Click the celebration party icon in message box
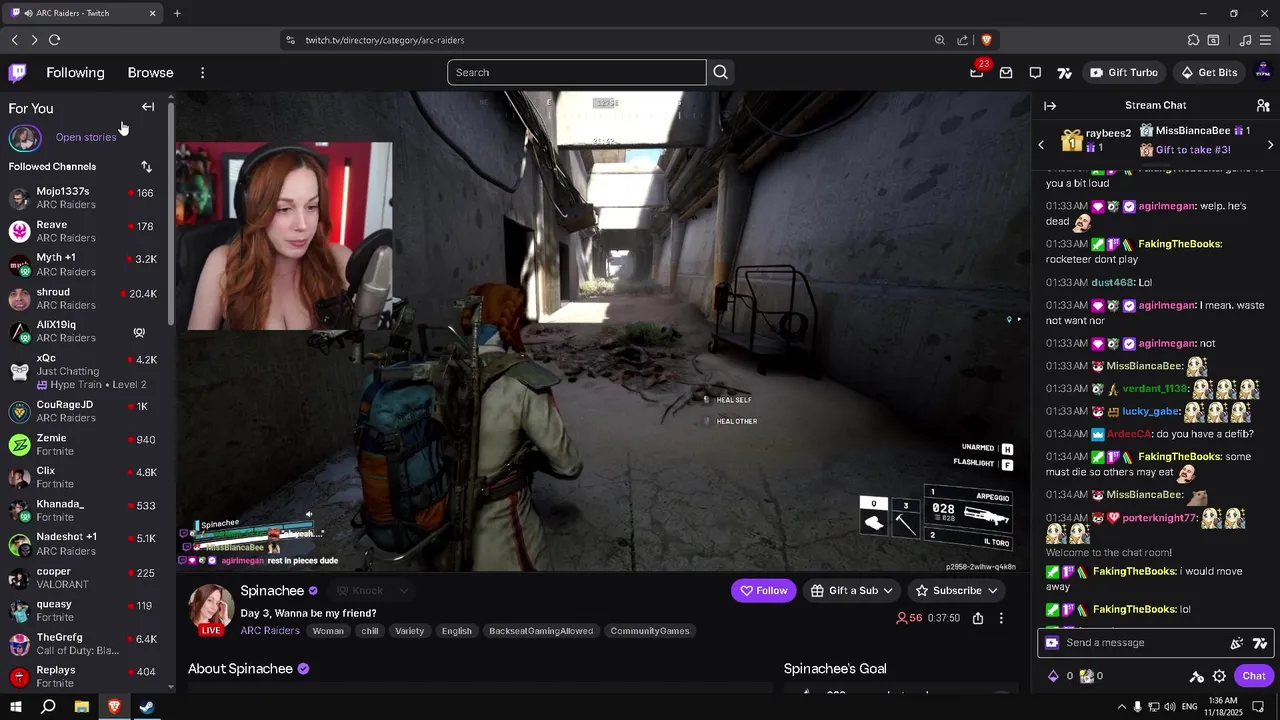Viewport: 1280px width, 720px height. coord(1237,643)
